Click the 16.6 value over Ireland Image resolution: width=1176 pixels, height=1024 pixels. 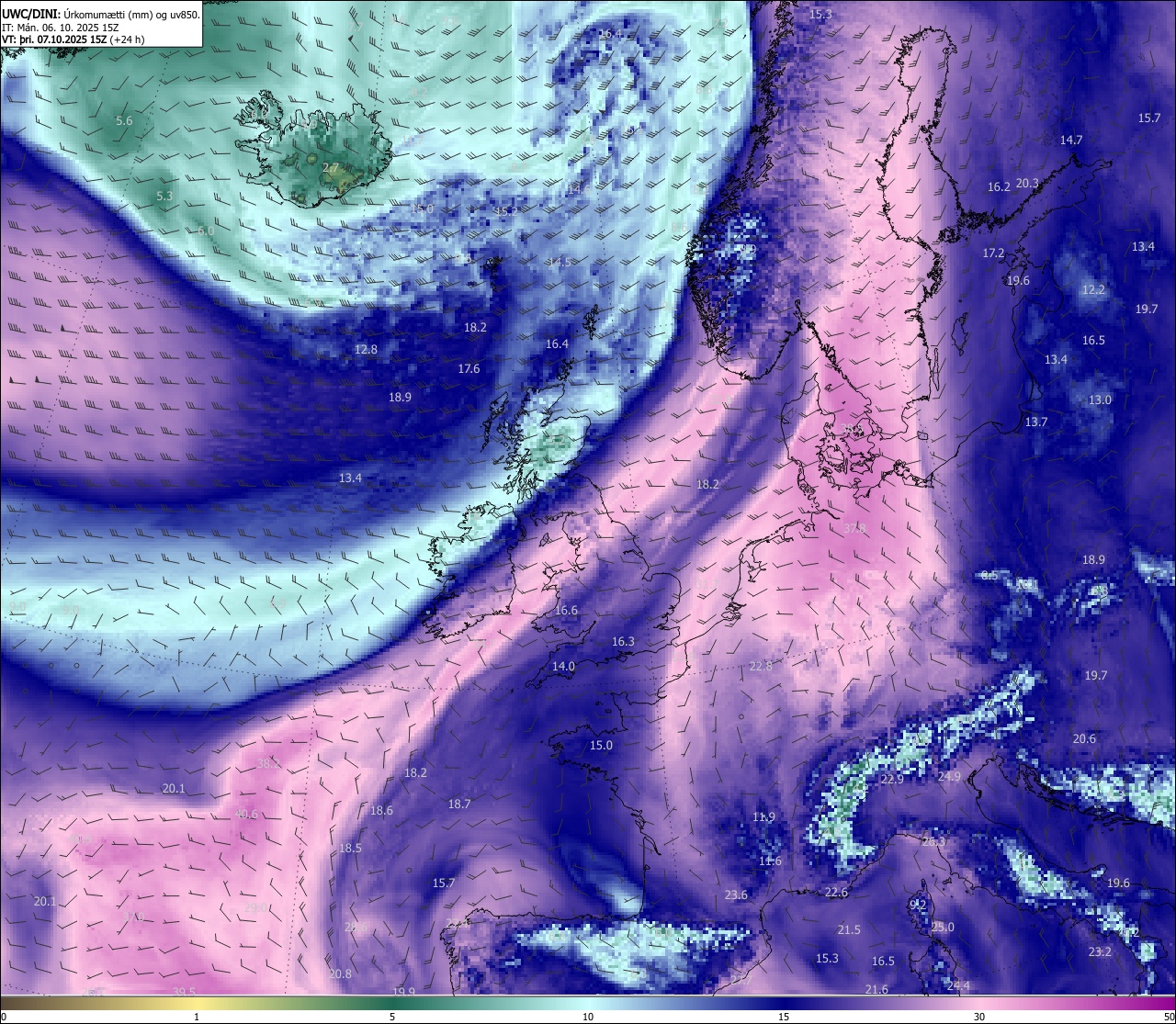coord(566,611)
